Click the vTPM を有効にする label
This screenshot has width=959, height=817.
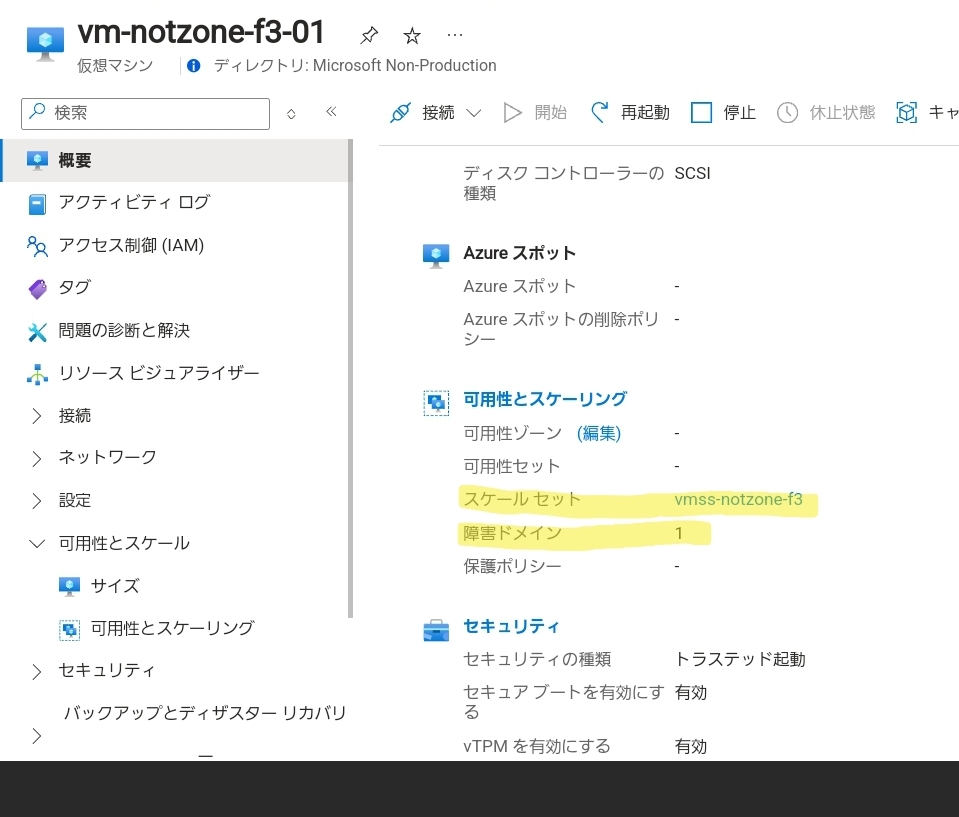tap(537, 747)
